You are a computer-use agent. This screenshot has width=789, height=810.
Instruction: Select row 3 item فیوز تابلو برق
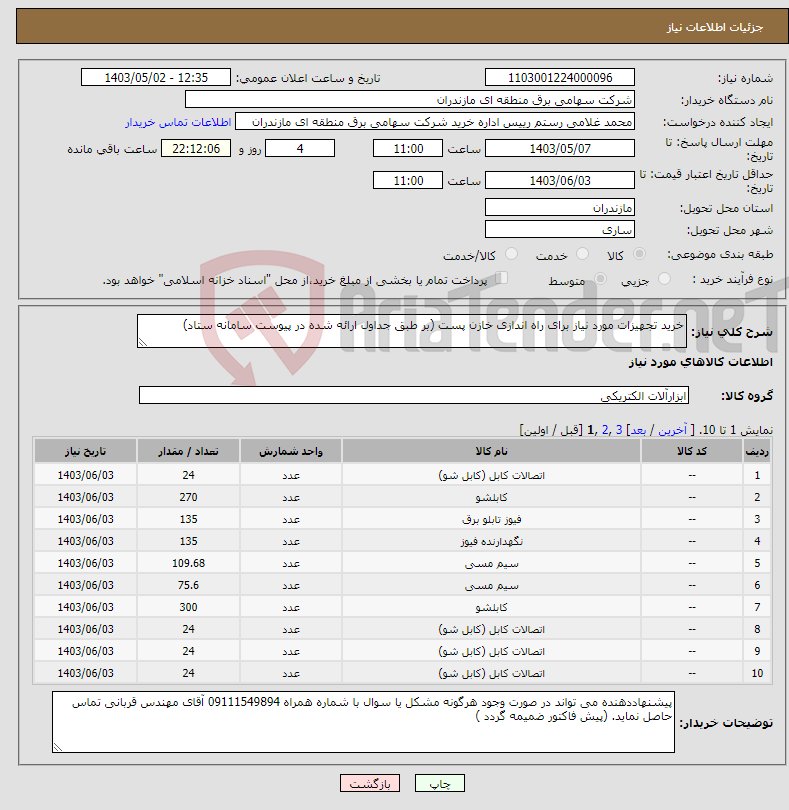pyautogui.click(x=491, y=519)
